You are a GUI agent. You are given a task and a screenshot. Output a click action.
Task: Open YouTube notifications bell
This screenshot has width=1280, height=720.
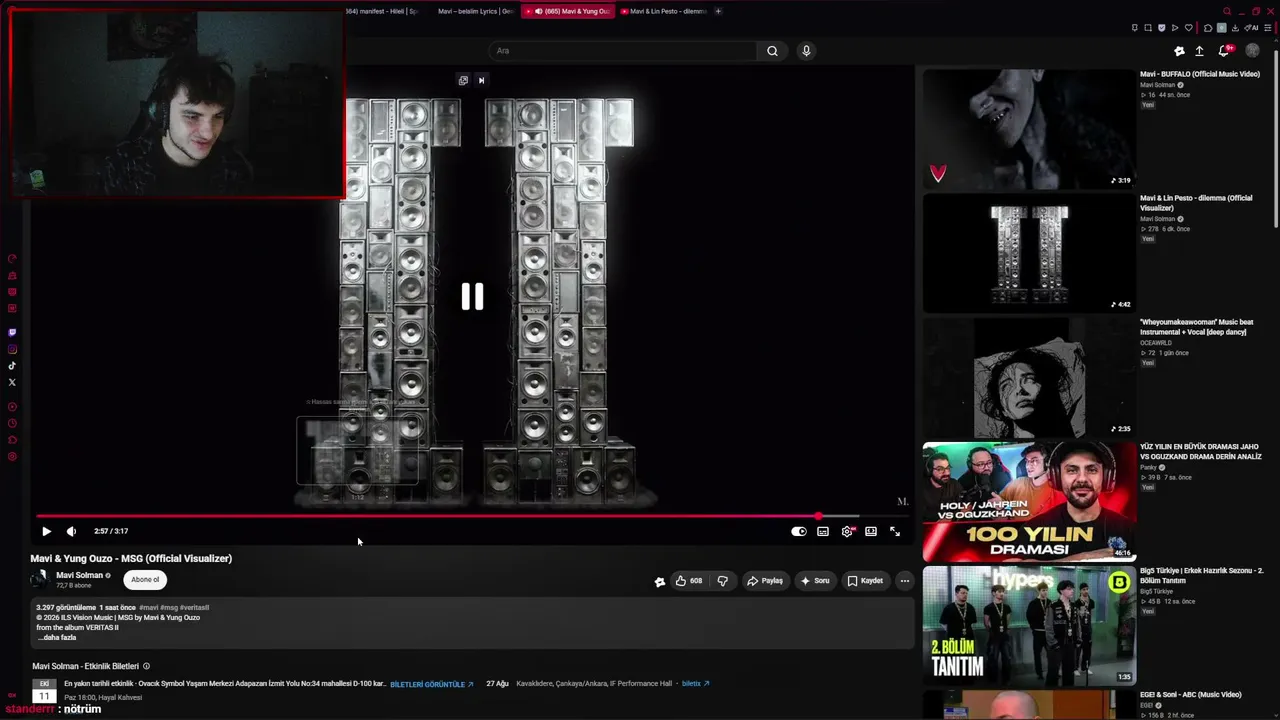(1224, 51)
